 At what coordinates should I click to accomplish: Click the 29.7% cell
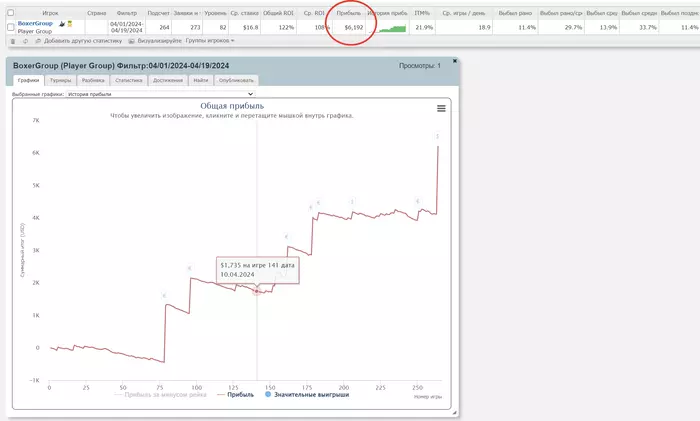point(561,27)
